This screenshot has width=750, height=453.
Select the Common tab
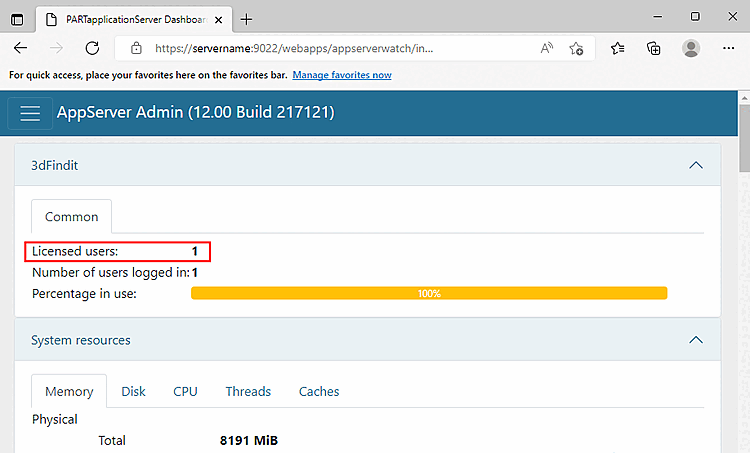tap(71, 217)
